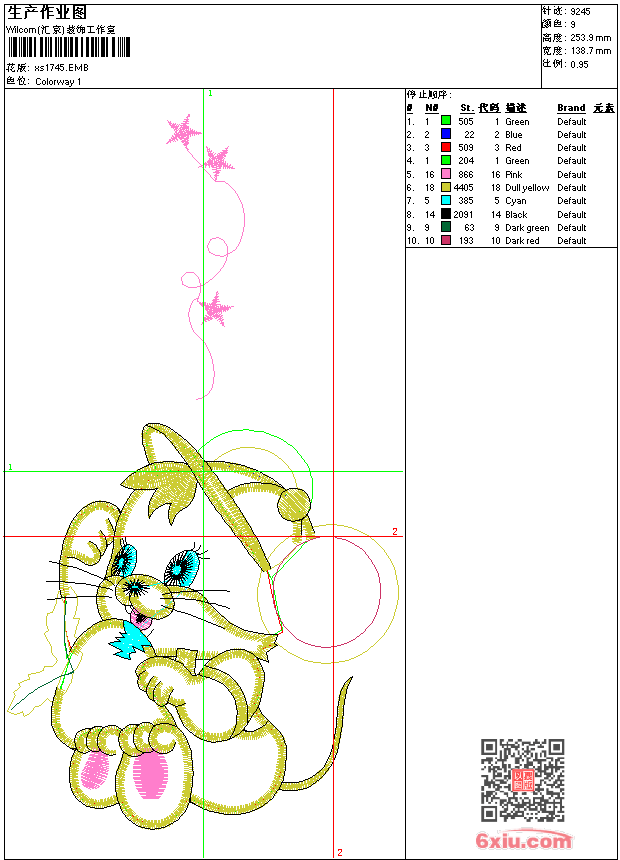Screen dimensions: 620x860
Task: Select the stitch count 509
Action: [x=466, y=148]
